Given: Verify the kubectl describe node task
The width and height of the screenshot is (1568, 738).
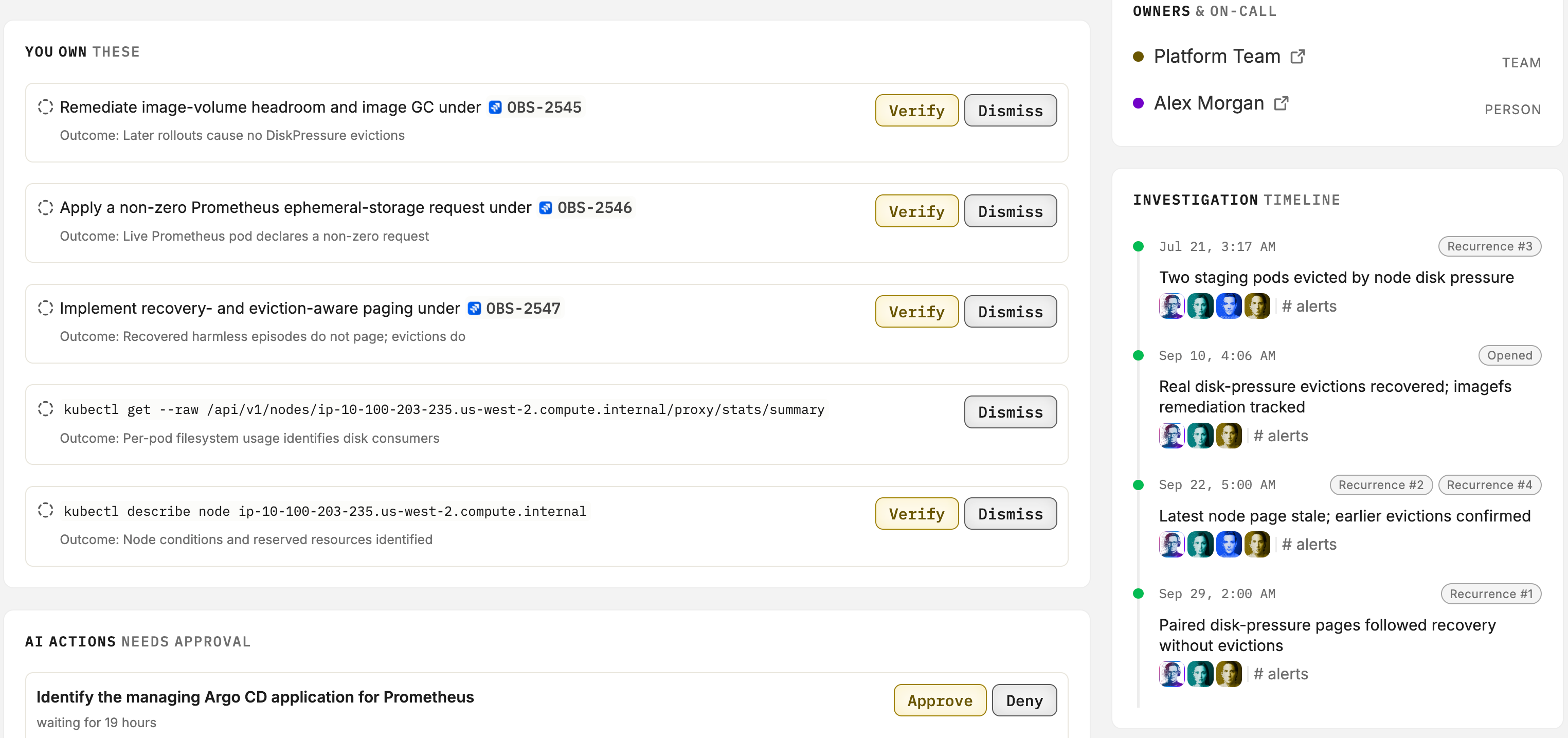Looking at the screenshot, I should tap(917, 514).
